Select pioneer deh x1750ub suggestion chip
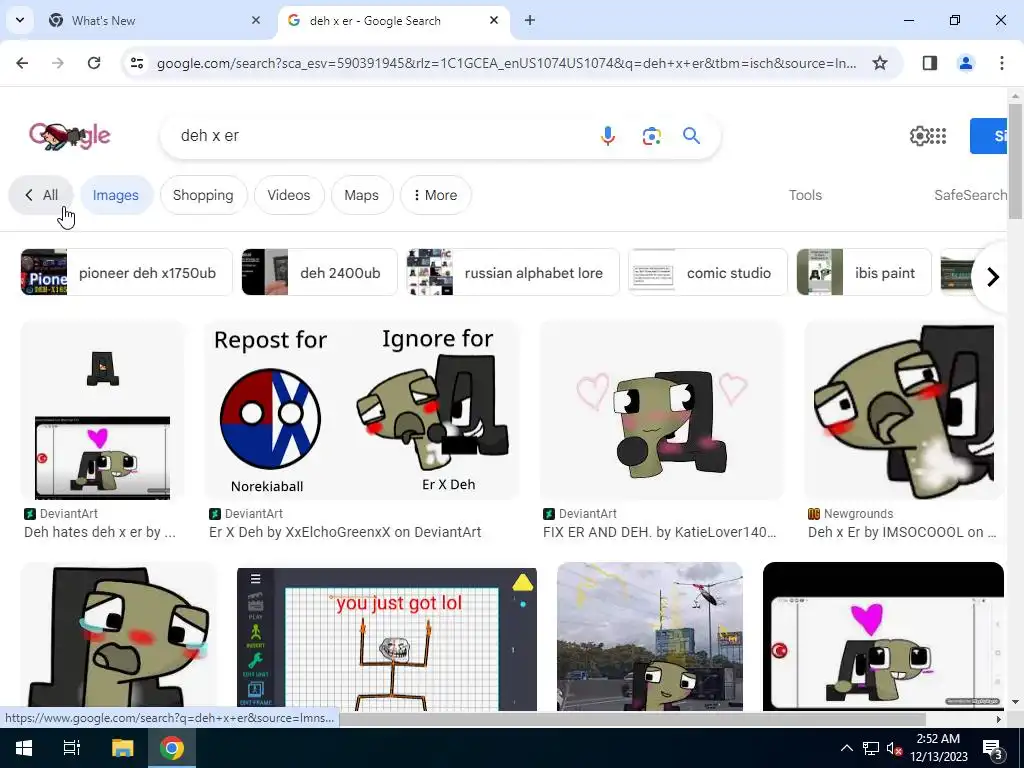This screenshot has height=768, width=1024. coord(127,272)
